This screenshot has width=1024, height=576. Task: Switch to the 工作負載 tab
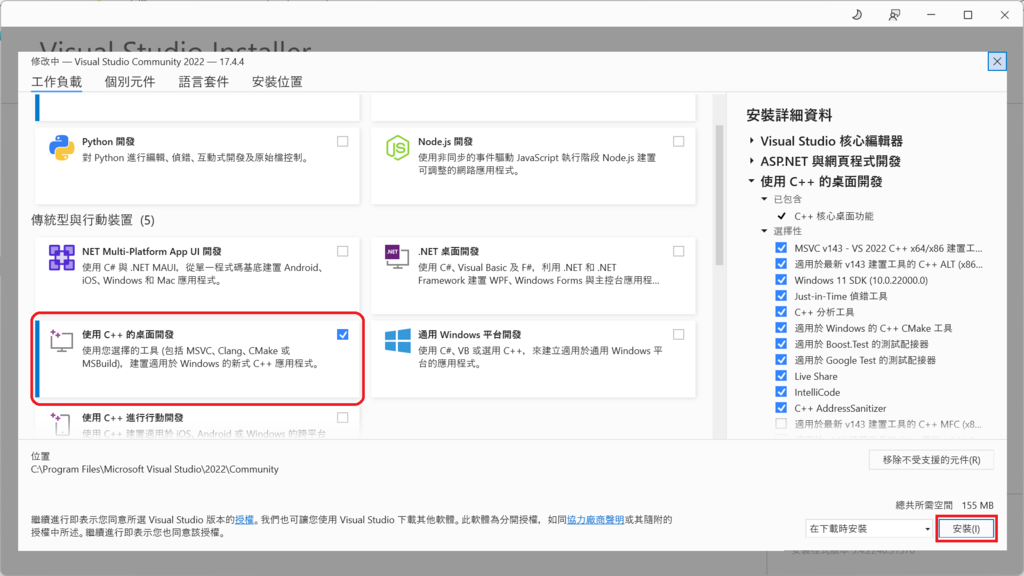tap(57, 82)
